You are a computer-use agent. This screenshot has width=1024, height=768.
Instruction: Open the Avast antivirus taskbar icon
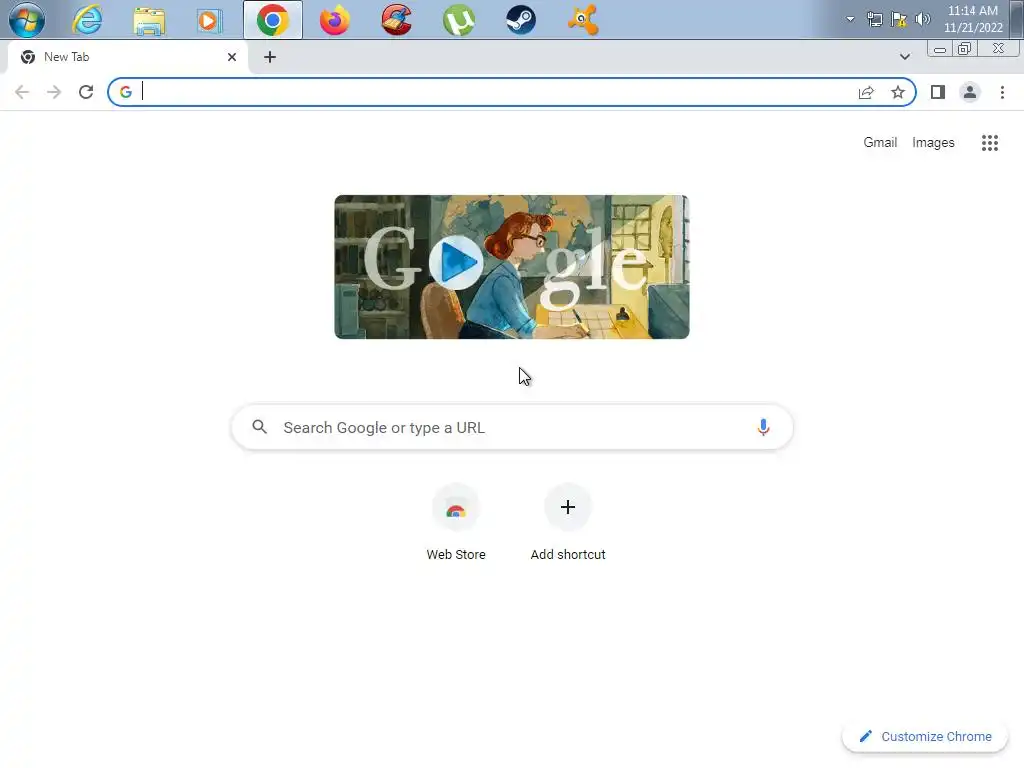click(583, 20)
